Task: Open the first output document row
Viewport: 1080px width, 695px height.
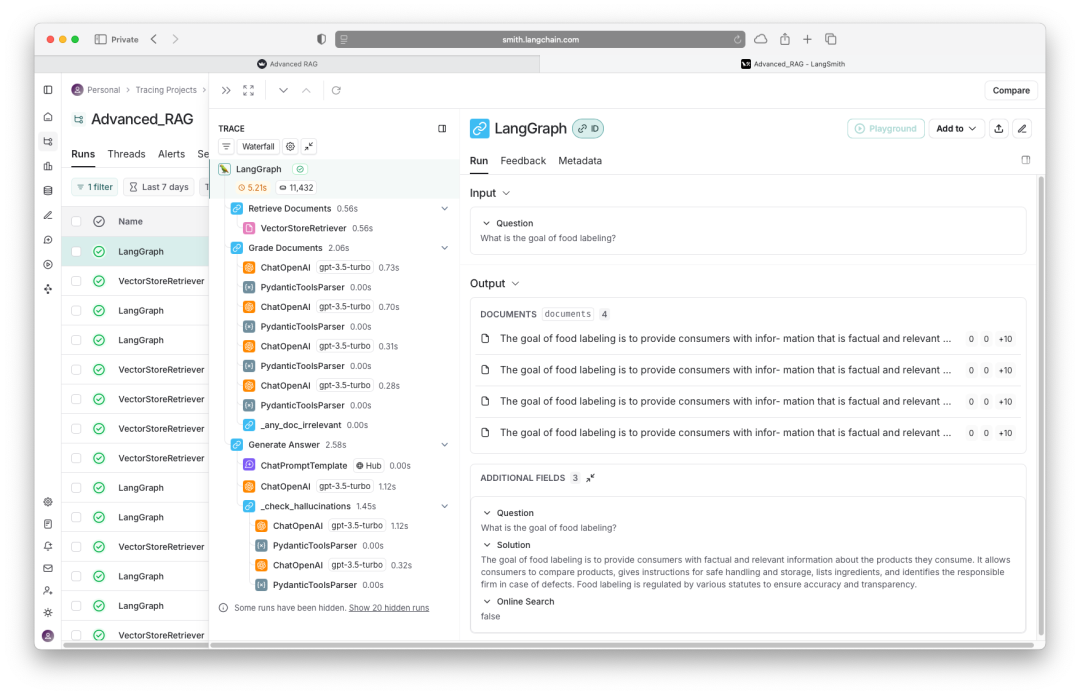Action: (747, 339)
